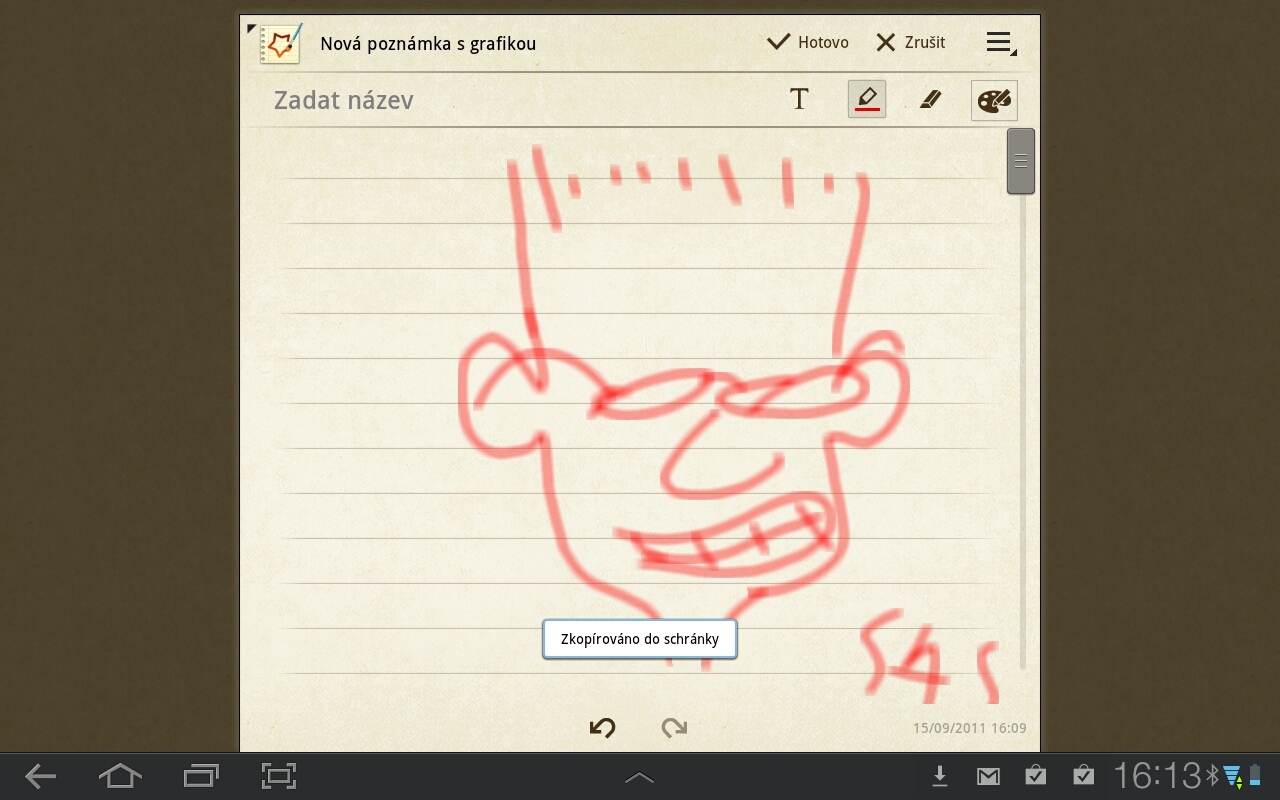Screen dimensions: 1280x800
Task: Toggle the Pen tool active state
Action: tap(866, 98)
